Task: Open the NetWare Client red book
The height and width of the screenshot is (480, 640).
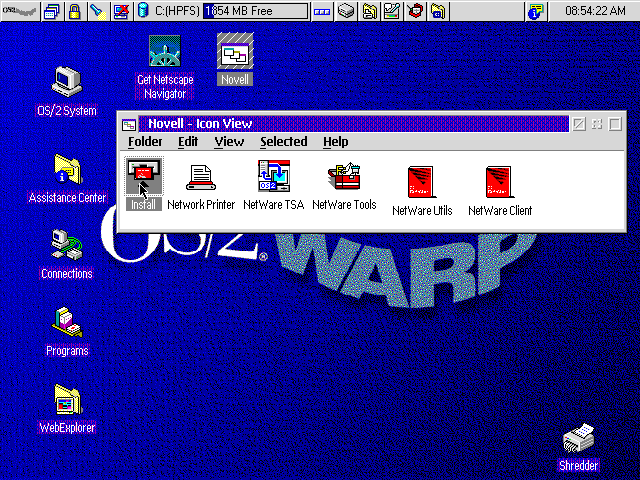Action: 499,182
